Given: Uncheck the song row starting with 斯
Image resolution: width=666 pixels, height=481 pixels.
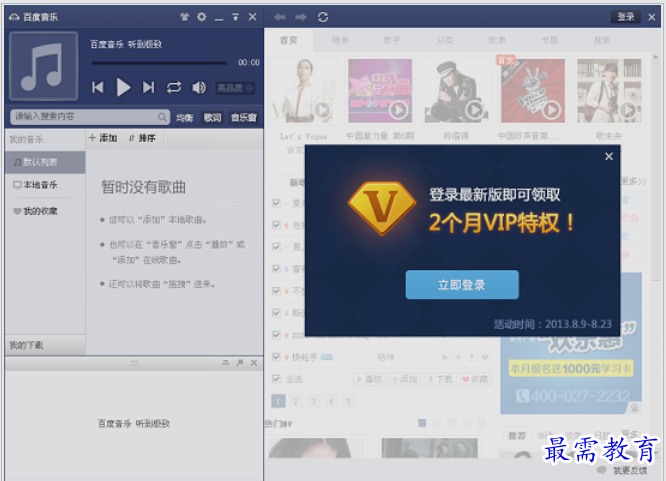Looking at the screenshot, I should (277, 313).
